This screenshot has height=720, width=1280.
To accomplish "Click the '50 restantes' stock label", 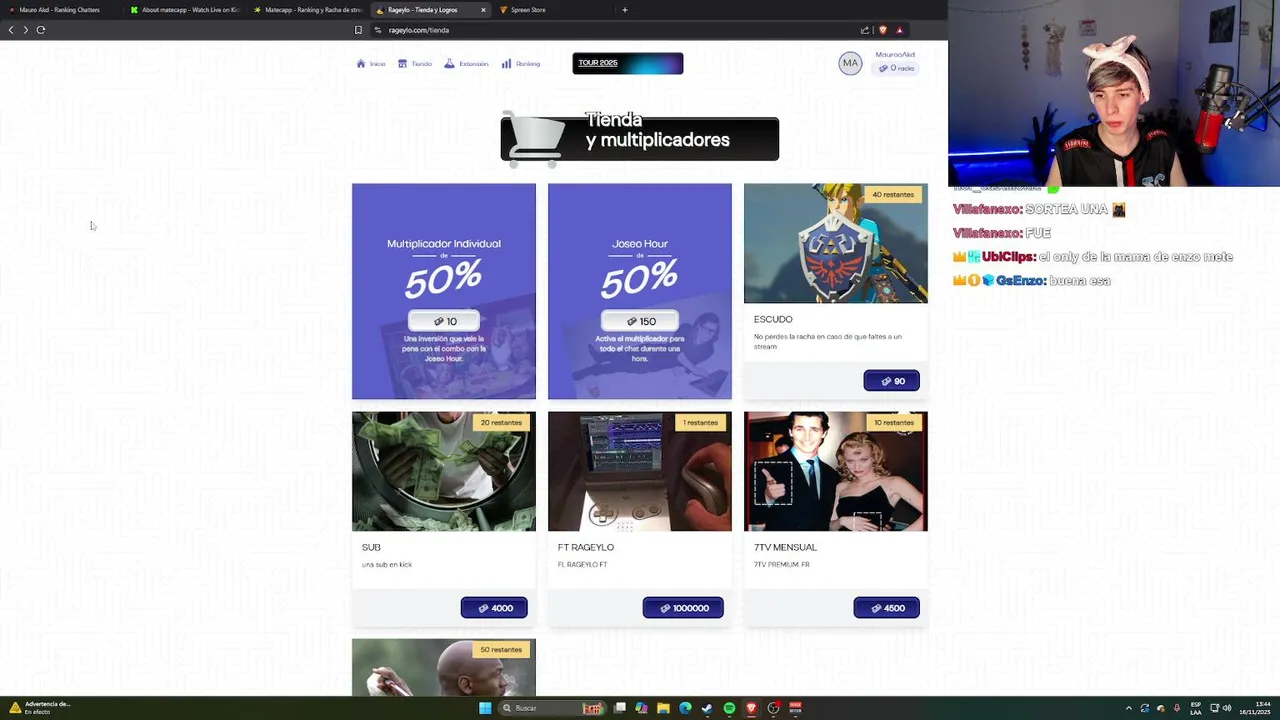I will coord(501,650).
